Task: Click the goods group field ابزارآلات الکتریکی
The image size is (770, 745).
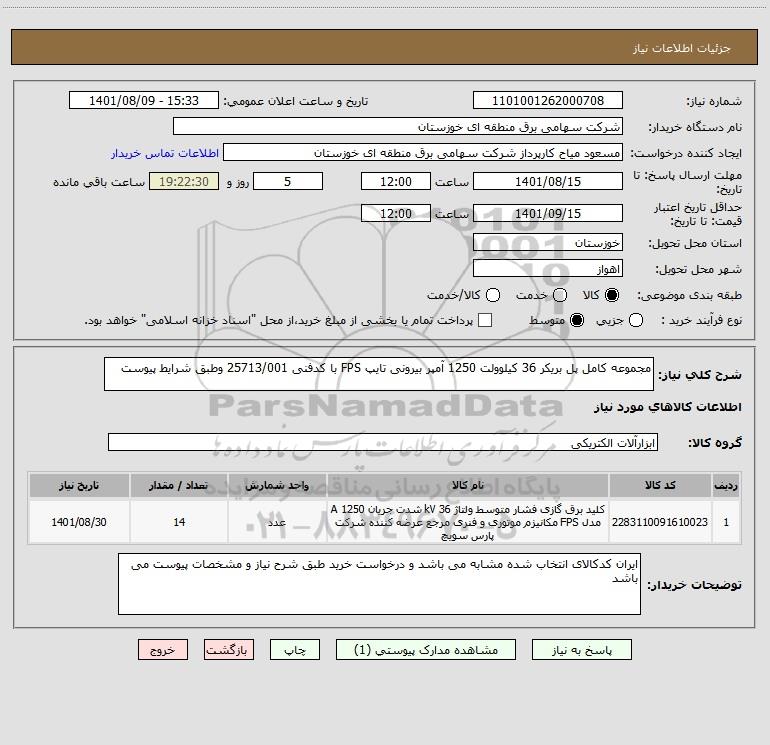Action: point(383,442)
